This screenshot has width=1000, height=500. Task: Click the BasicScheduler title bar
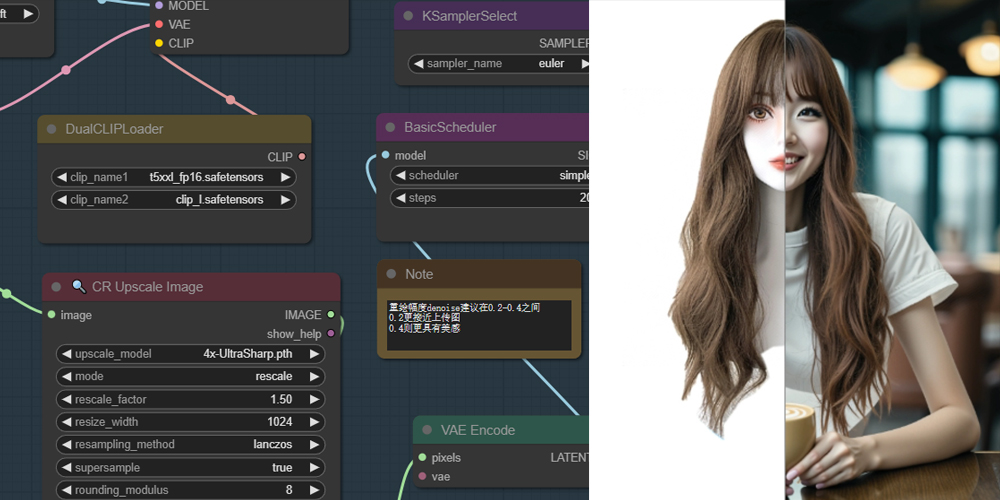482,128
